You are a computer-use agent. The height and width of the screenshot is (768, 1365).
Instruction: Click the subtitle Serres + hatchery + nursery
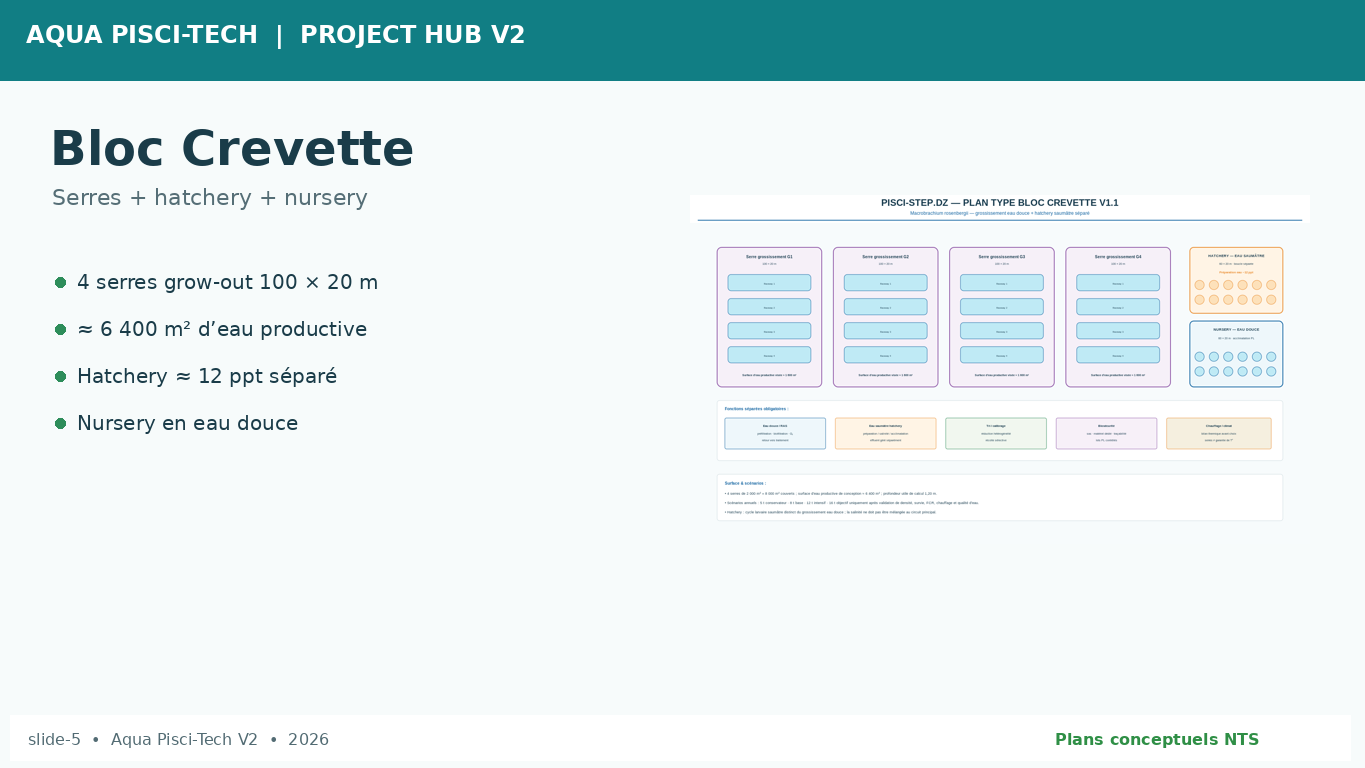(210, 198)
